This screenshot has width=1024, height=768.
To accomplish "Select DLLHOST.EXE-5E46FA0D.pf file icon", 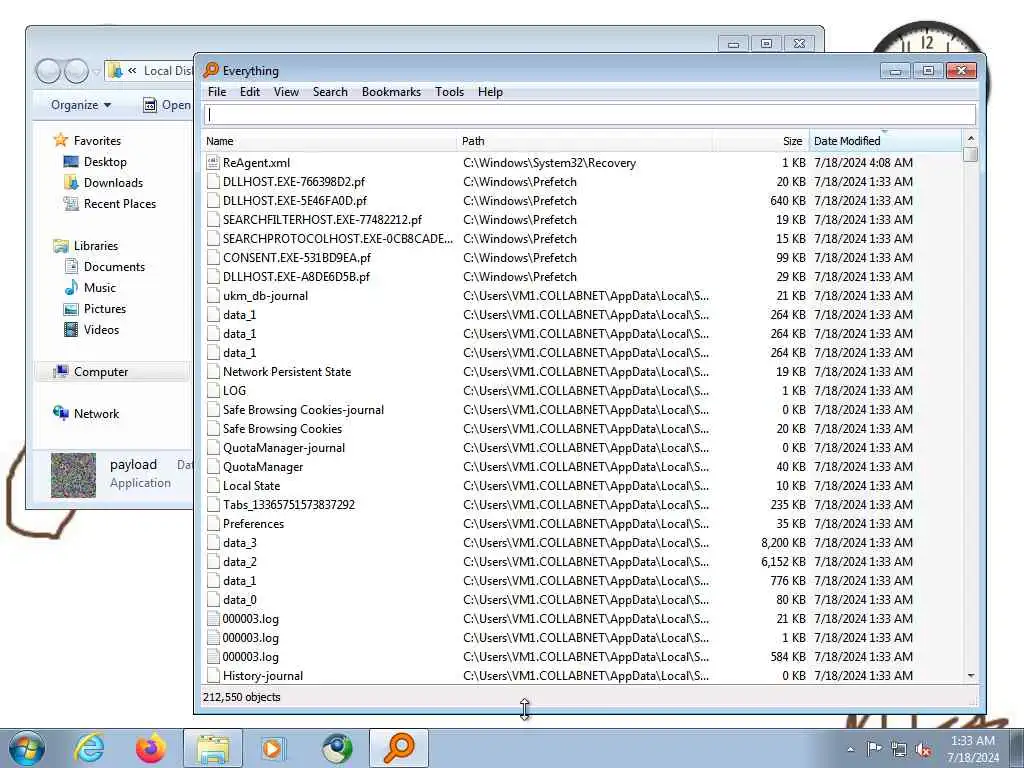I will [213, 200].
